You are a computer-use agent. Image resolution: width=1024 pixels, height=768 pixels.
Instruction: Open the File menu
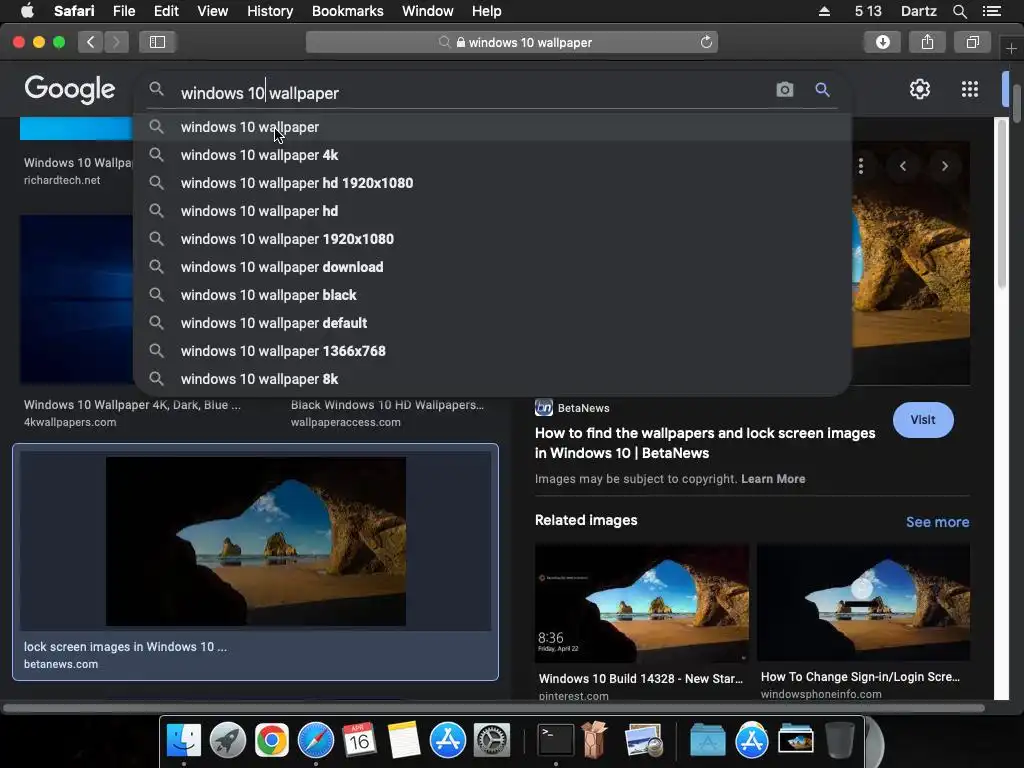(x=123, y=11)
